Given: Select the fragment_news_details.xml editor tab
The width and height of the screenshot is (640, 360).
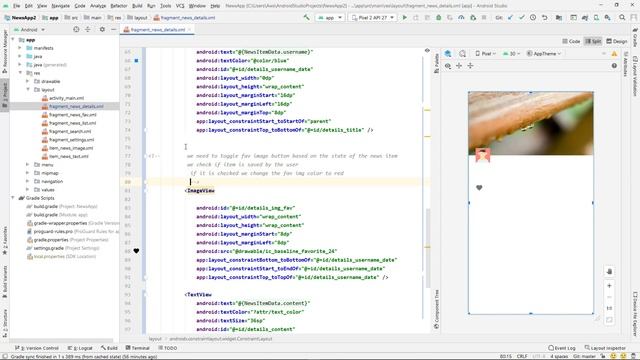Looking at the screenshot, I should pos(157,29).
